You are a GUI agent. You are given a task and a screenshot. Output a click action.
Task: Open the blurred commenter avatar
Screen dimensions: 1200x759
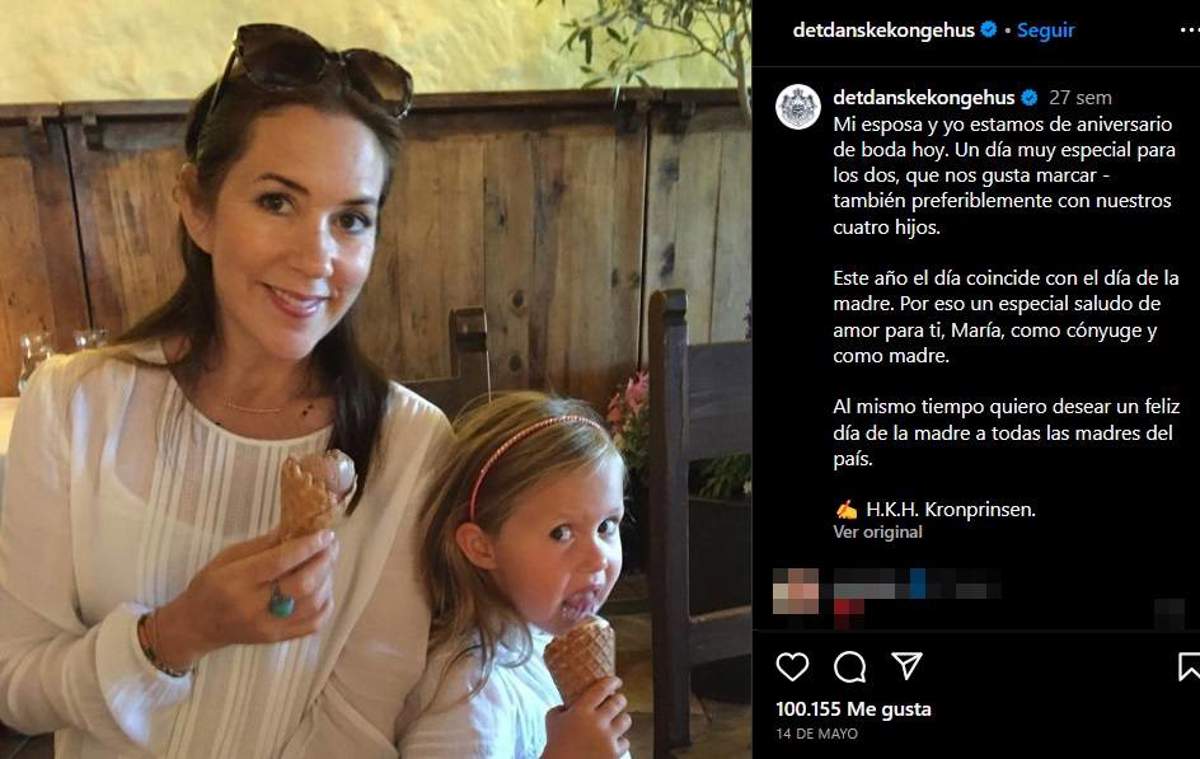[x=796, y=590]
